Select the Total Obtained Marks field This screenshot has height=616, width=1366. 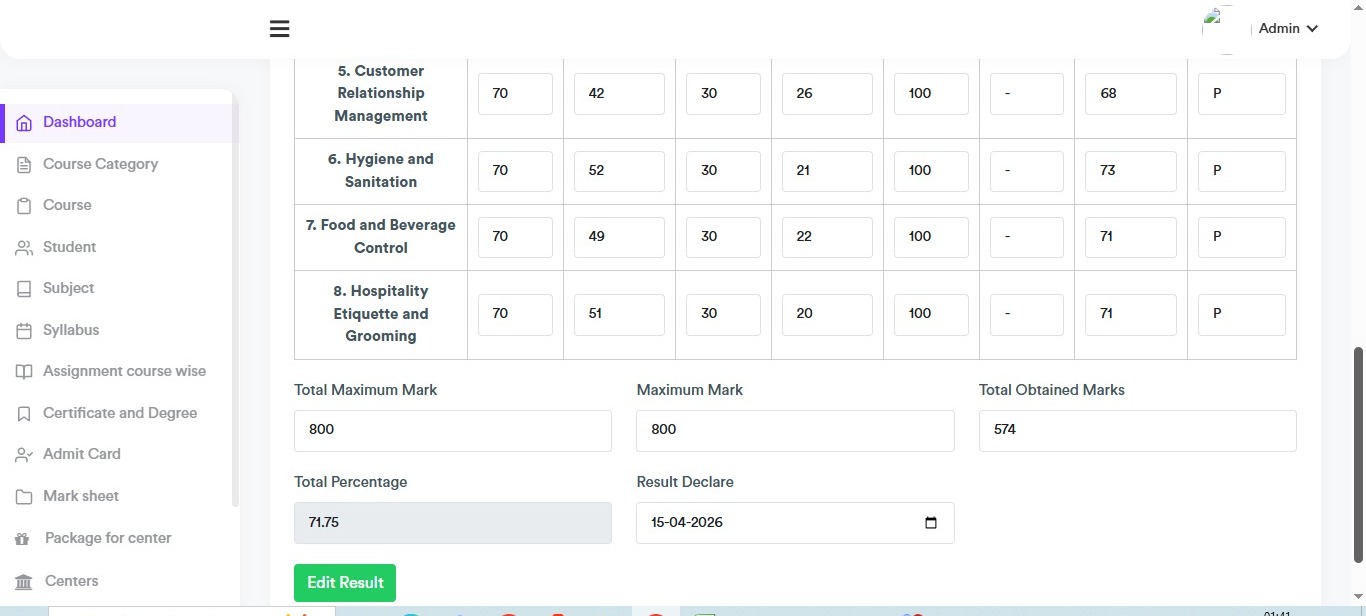pyautogui.click(x=1138, y=430)
